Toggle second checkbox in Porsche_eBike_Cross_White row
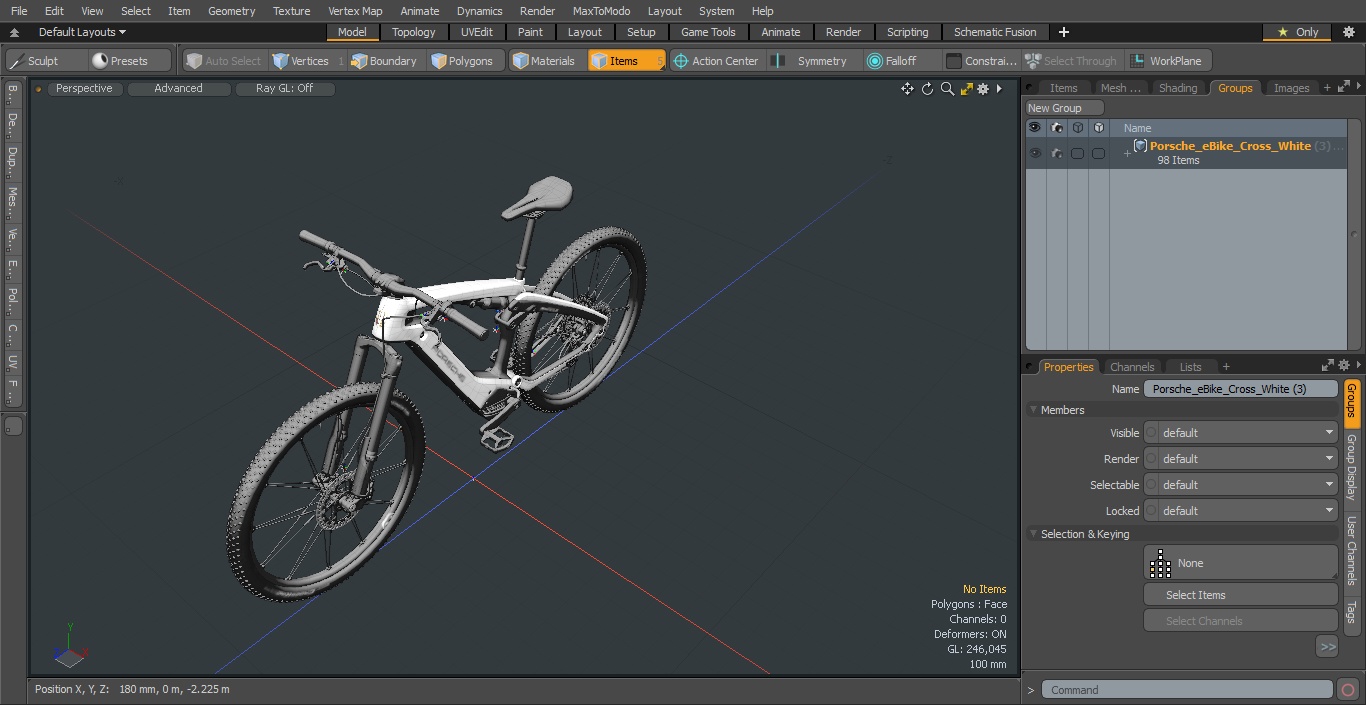 (x=1098, y=153)
